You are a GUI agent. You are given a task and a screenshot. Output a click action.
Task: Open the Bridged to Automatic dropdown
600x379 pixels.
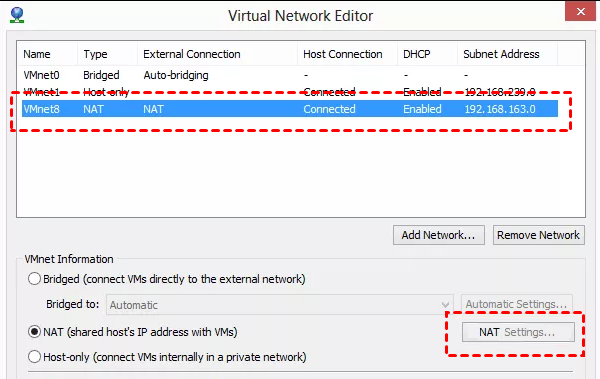(x=280, y=305)
